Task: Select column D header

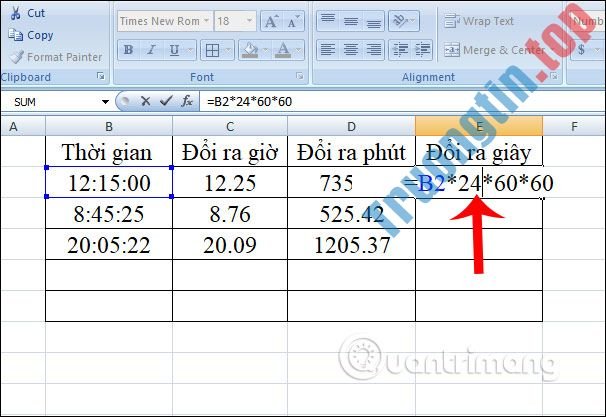Action: click(351, 126)
